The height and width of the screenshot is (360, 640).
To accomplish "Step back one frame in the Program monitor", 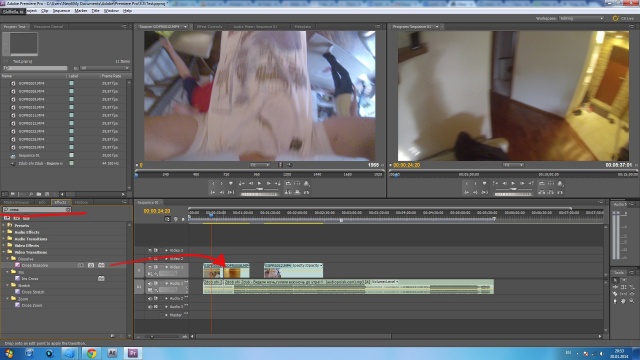I will pyautogui.click(x=504, y=184).
